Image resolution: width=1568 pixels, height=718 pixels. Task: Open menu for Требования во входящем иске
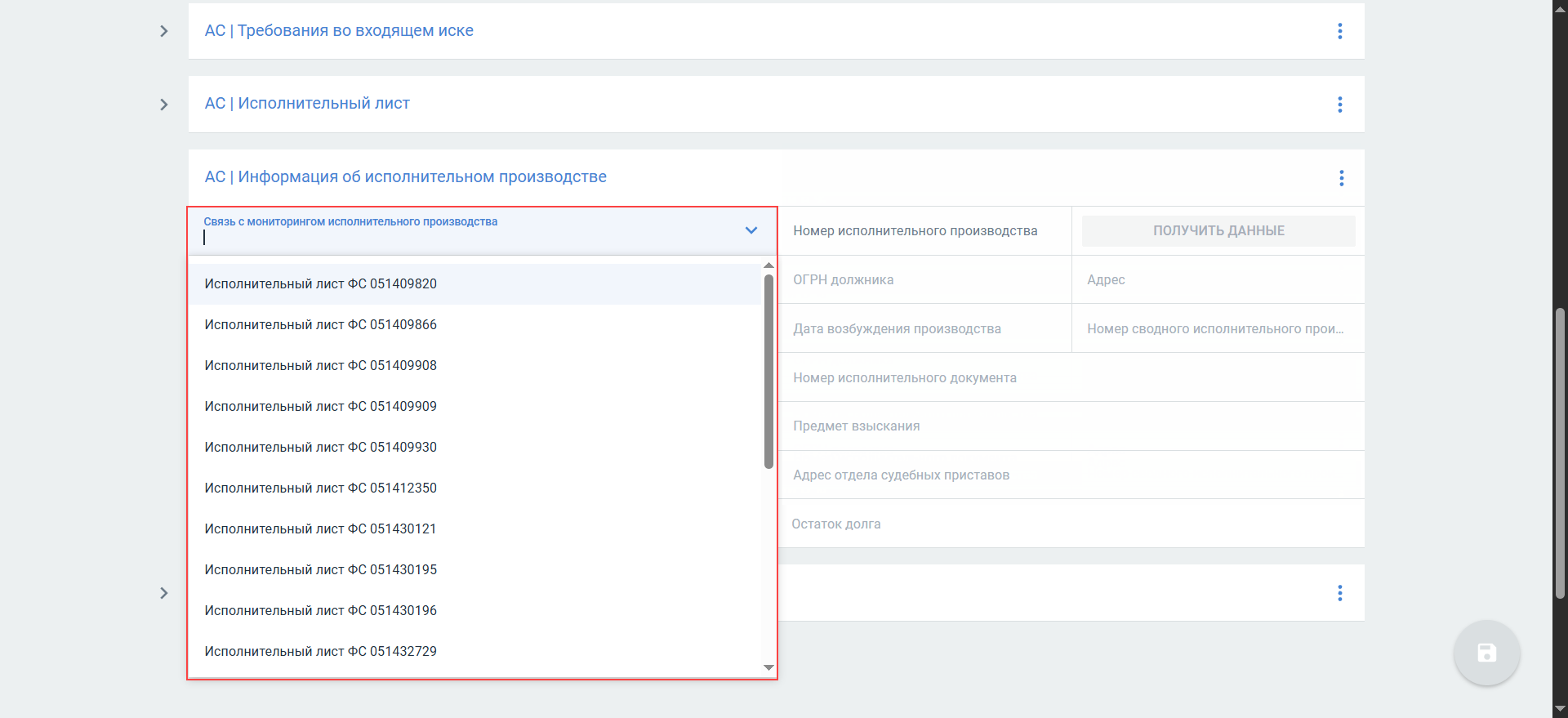[1339, 31]
